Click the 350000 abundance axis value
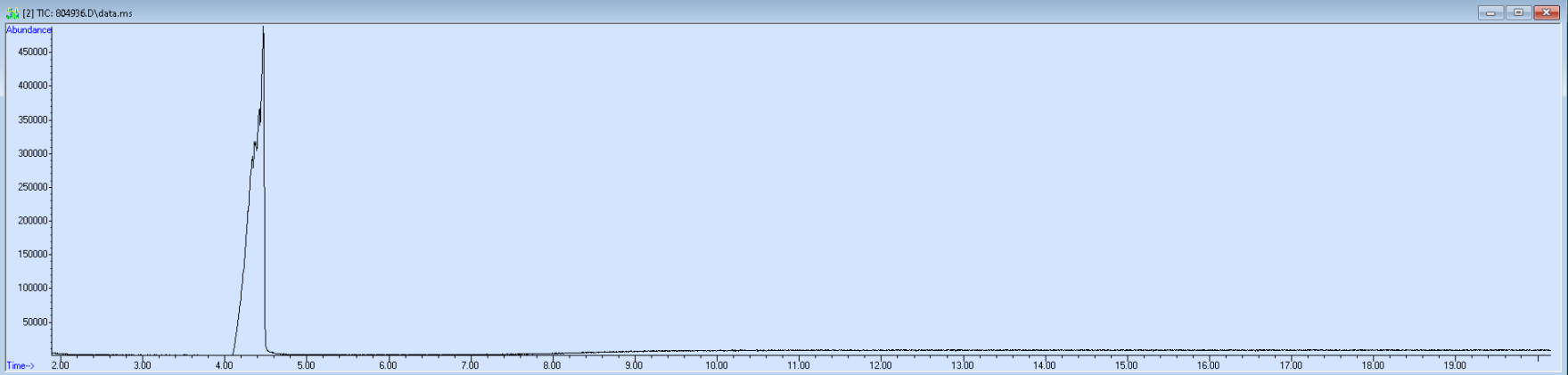Viewport: 1568px width, 375px height. pyautogui.click(x=32, y=119)
